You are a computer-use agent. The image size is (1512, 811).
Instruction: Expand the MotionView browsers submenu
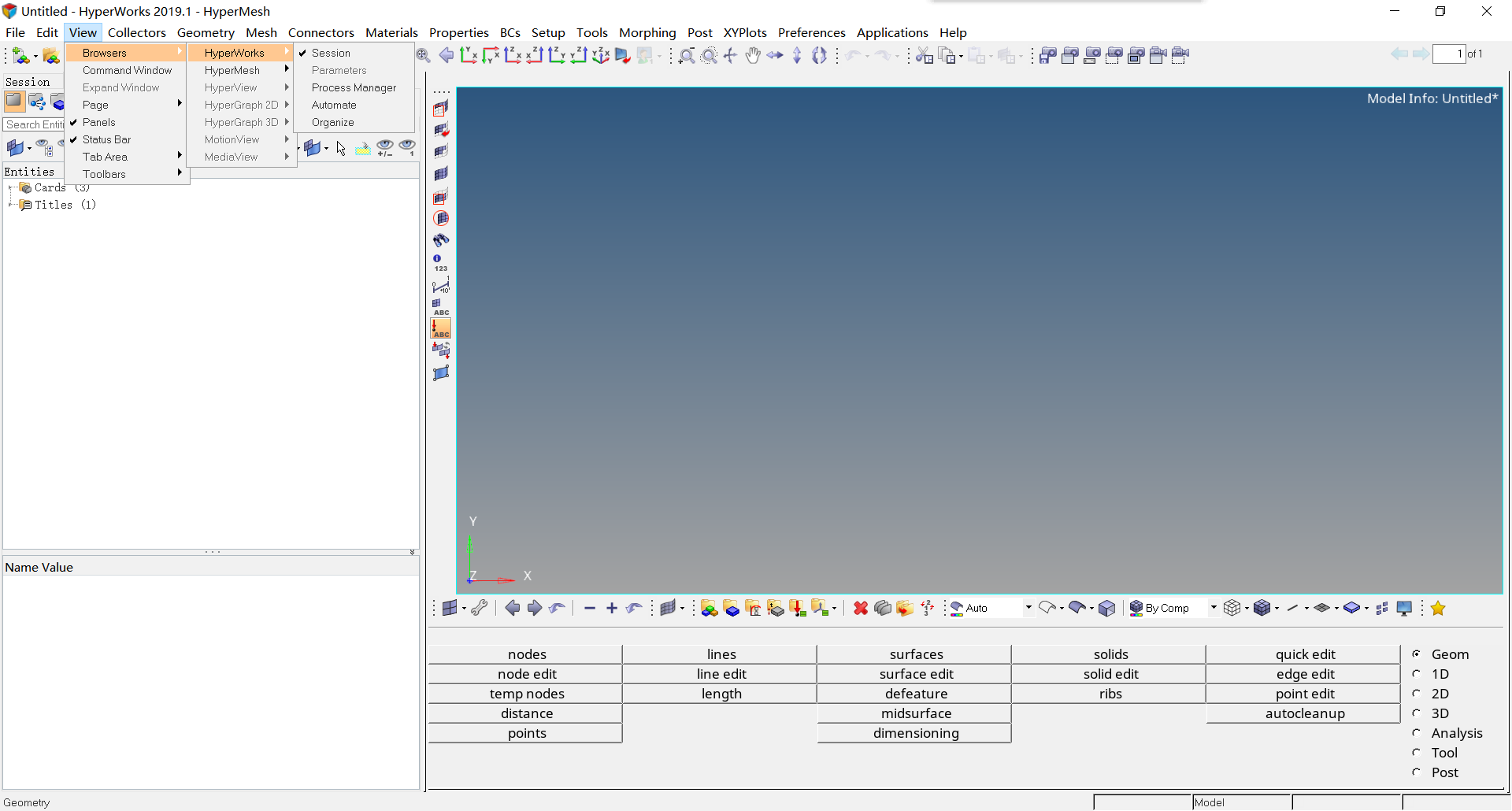[x=241, y=139]
